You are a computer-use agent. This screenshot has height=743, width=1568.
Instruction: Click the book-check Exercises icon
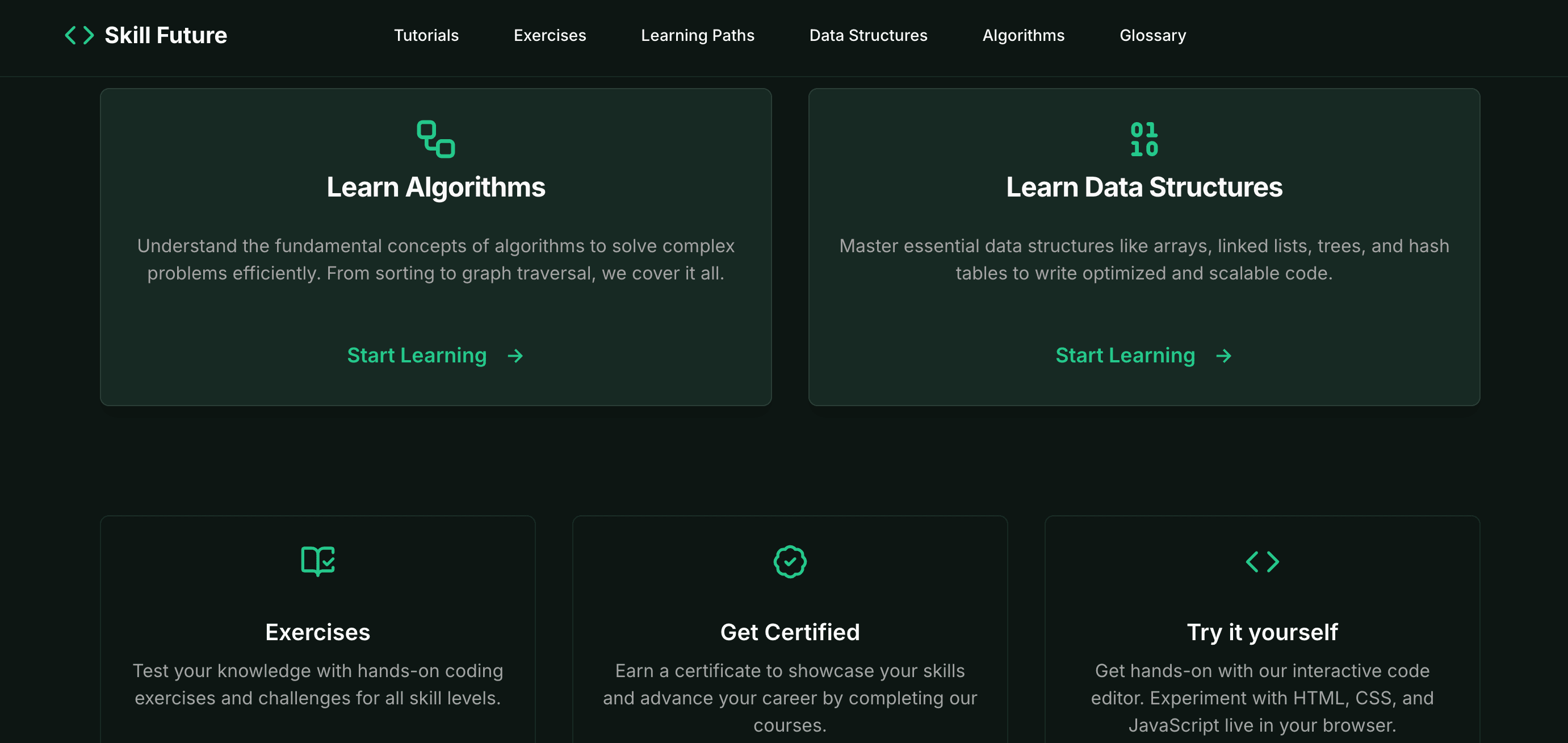click(318, 561)
